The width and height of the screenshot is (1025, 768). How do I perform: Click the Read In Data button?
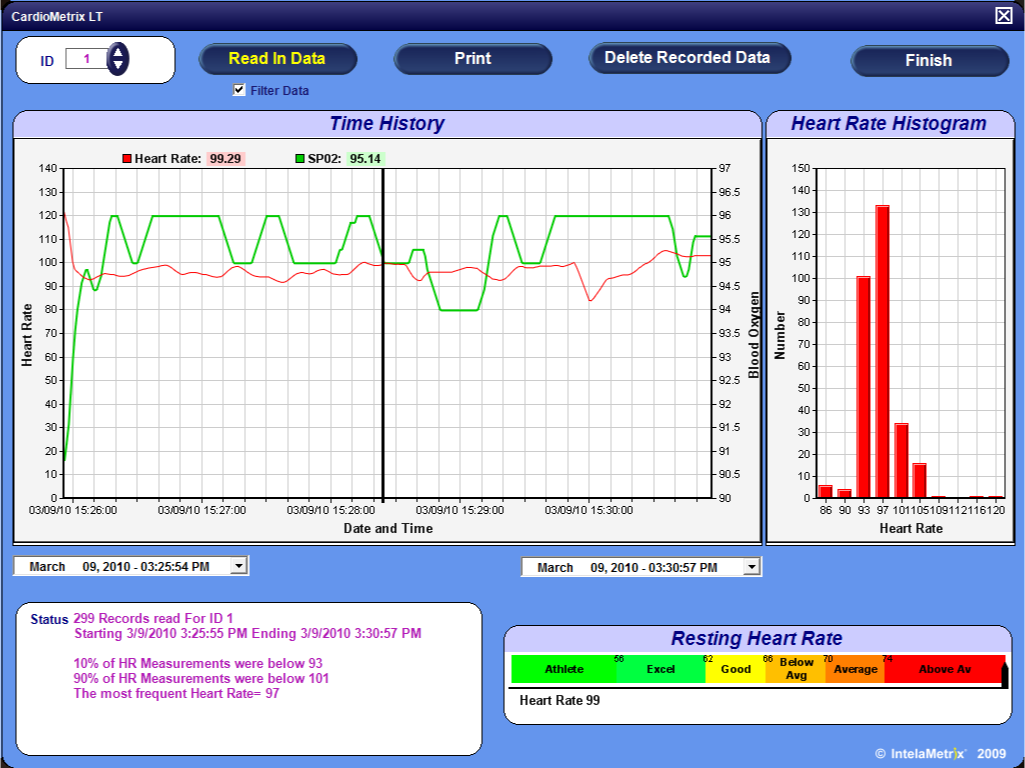tap(278, 59)
